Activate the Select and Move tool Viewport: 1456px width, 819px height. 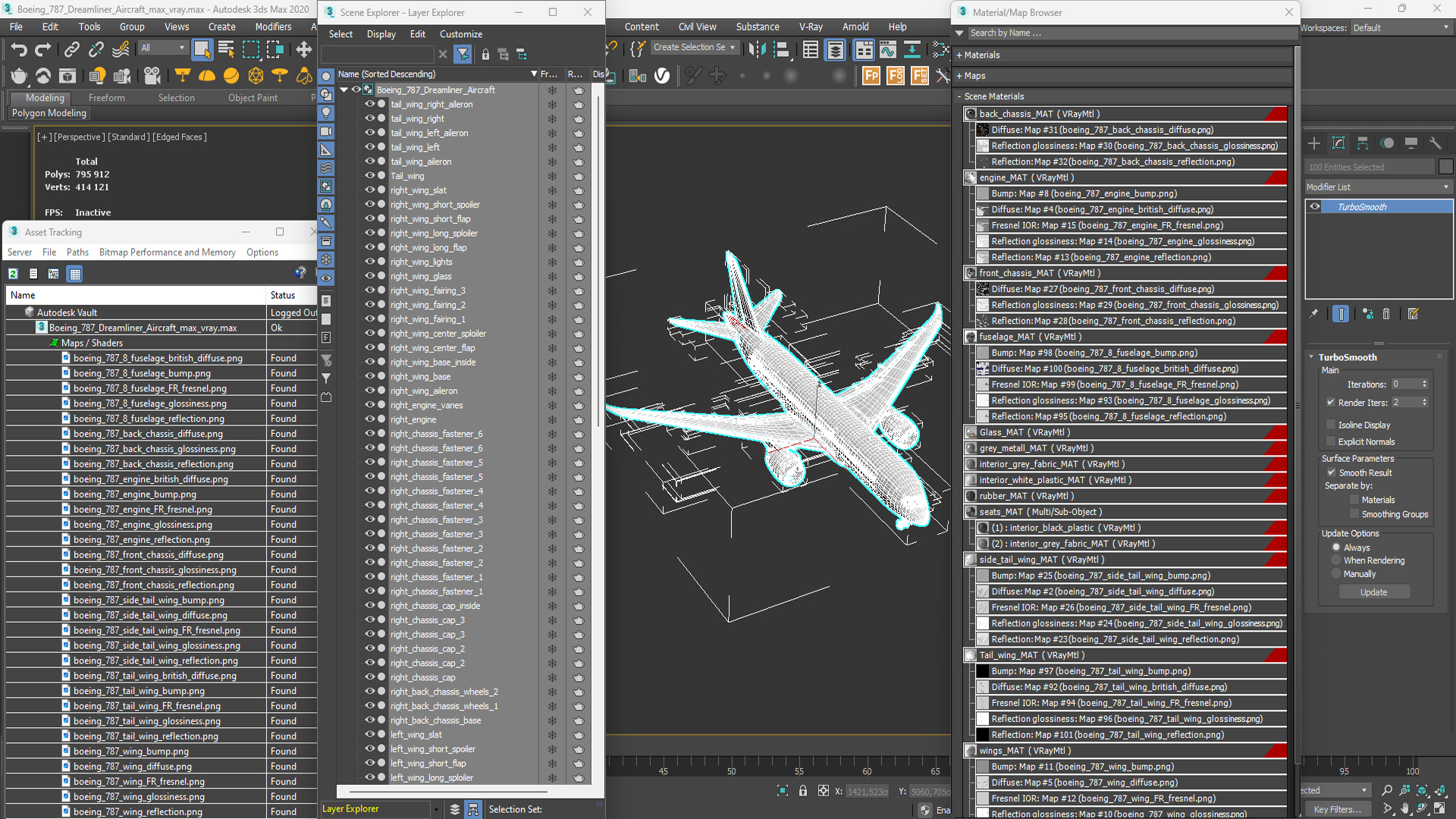[304, 50]
